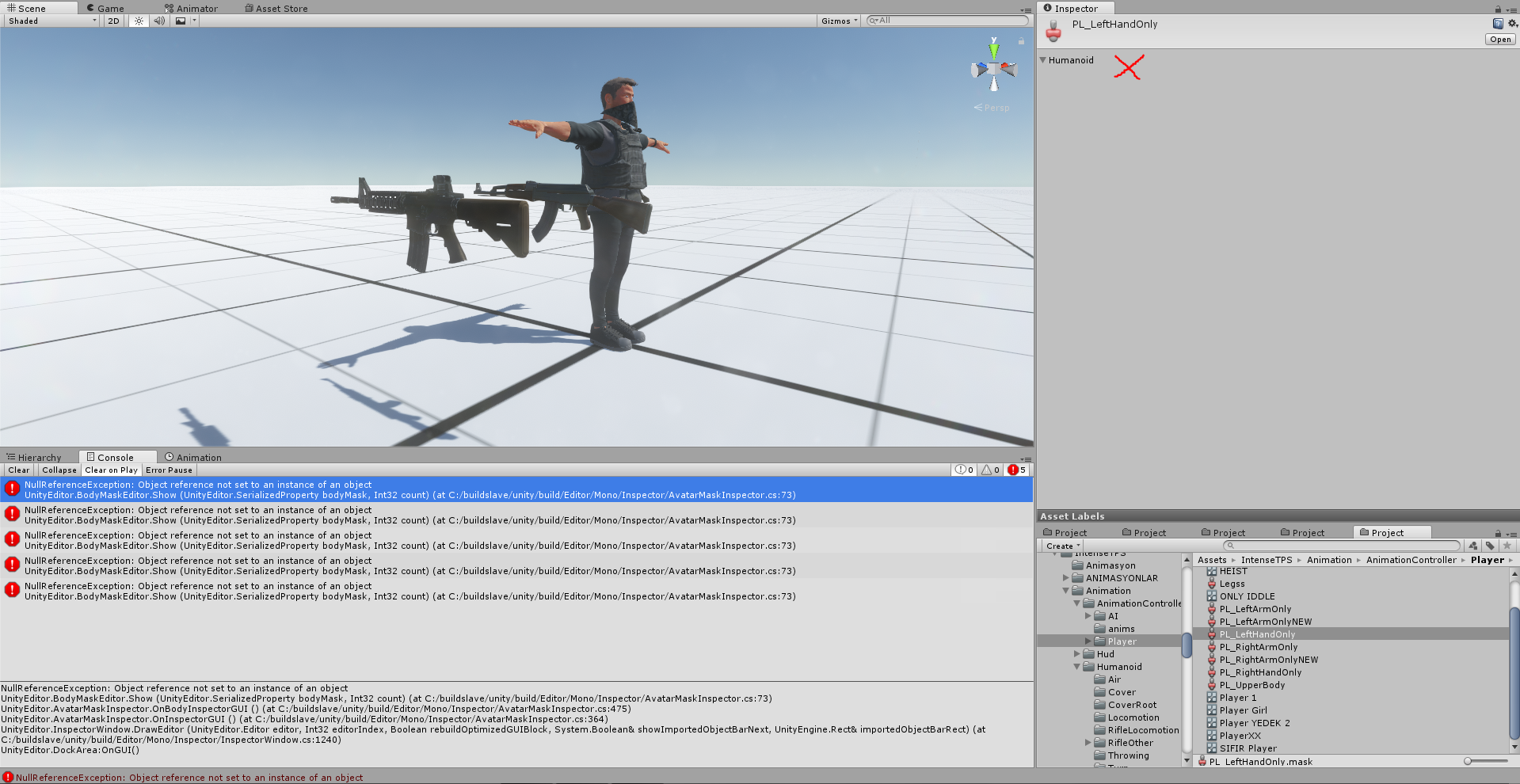Toggle Error Pause option
Viewport: 1520px width, 784px height.
[169, 470]
